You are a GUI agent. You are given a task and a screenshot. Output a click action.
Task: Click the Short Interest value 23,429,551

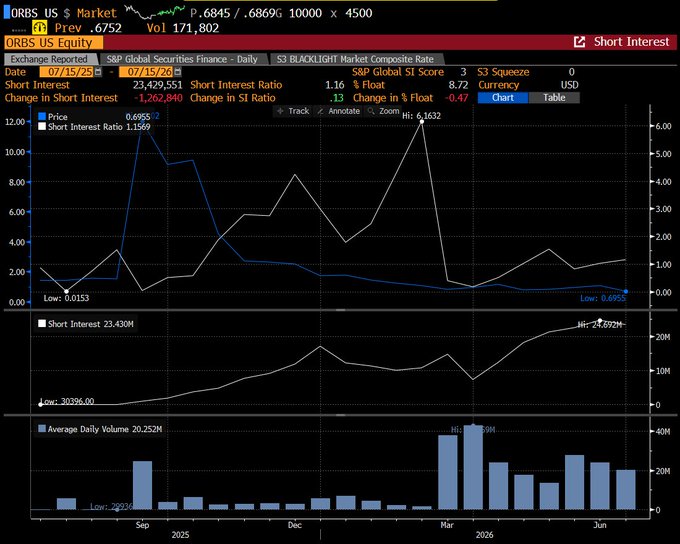click(x=157, y=85)
